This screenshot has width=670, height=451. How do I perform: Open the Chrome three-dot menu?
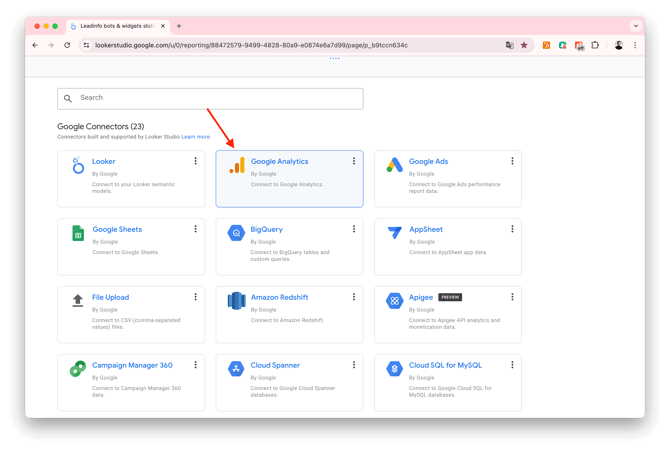click(x=635, y=45)
